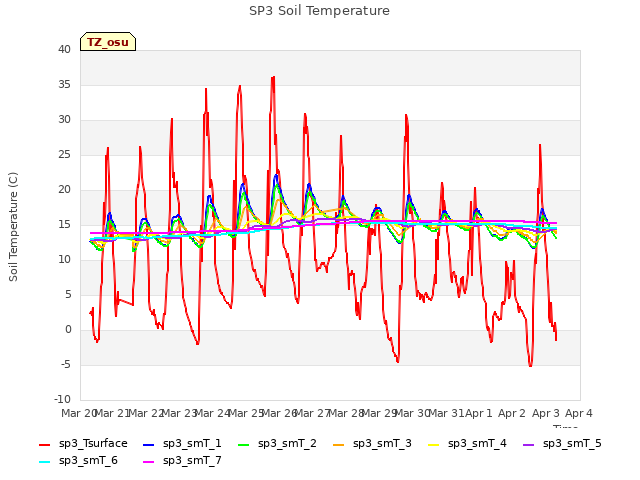
Task: Click the red sp3_Tsurface legend color marker
Action: pos(44,444)
